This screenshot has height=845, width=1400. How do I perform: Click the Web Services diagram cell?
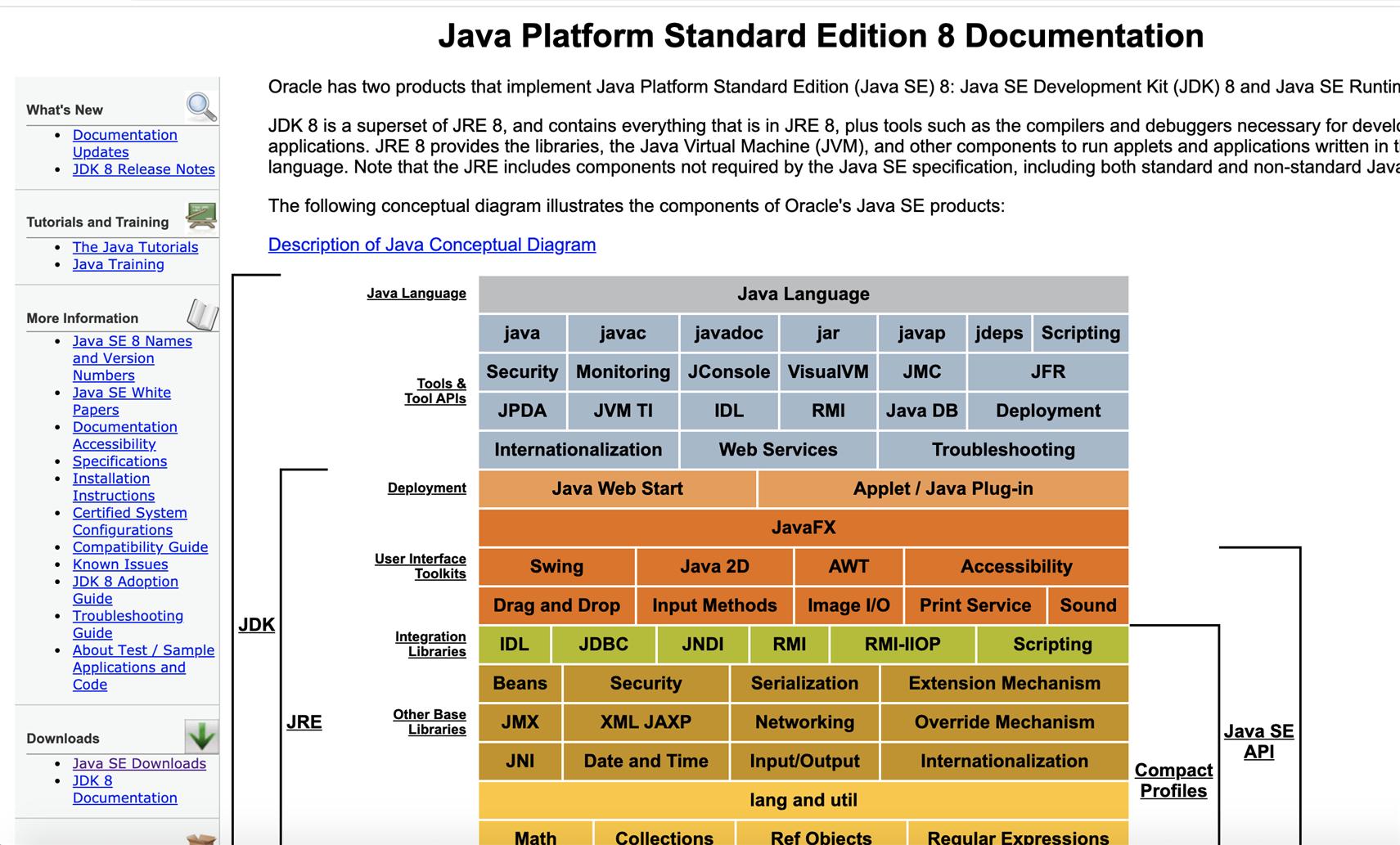coord(778,449)
